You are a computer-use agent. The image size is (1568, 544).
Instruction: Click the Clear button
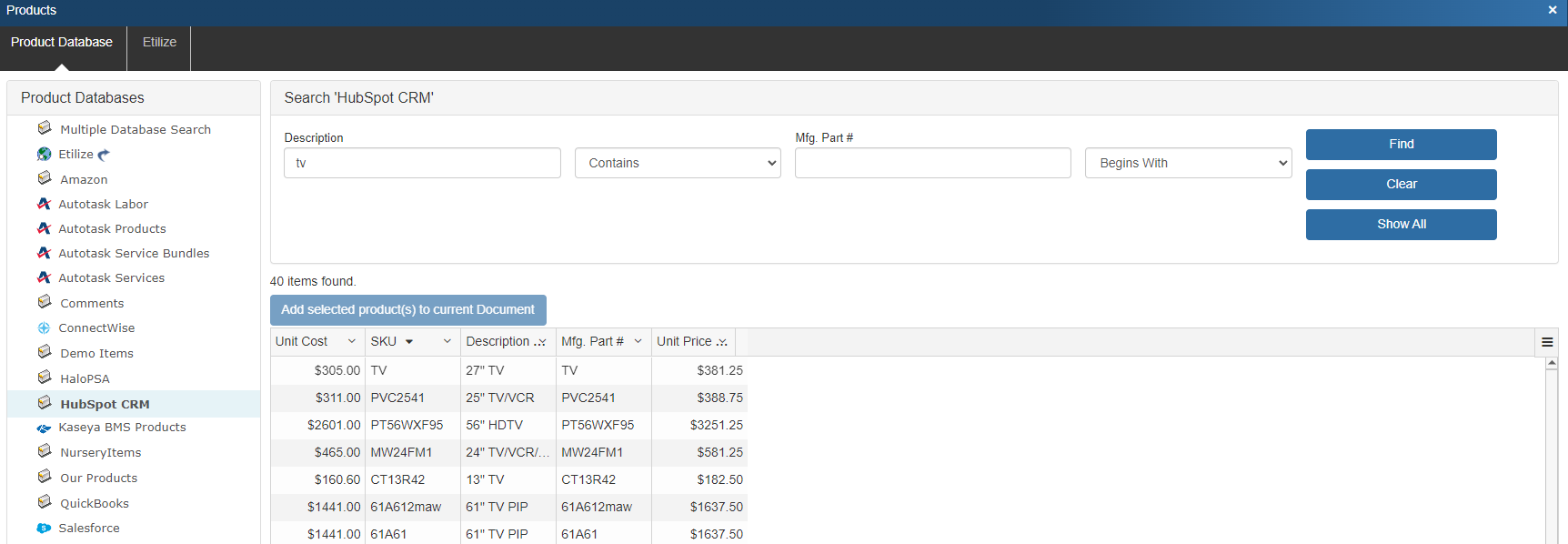[x=1401, y=184]
